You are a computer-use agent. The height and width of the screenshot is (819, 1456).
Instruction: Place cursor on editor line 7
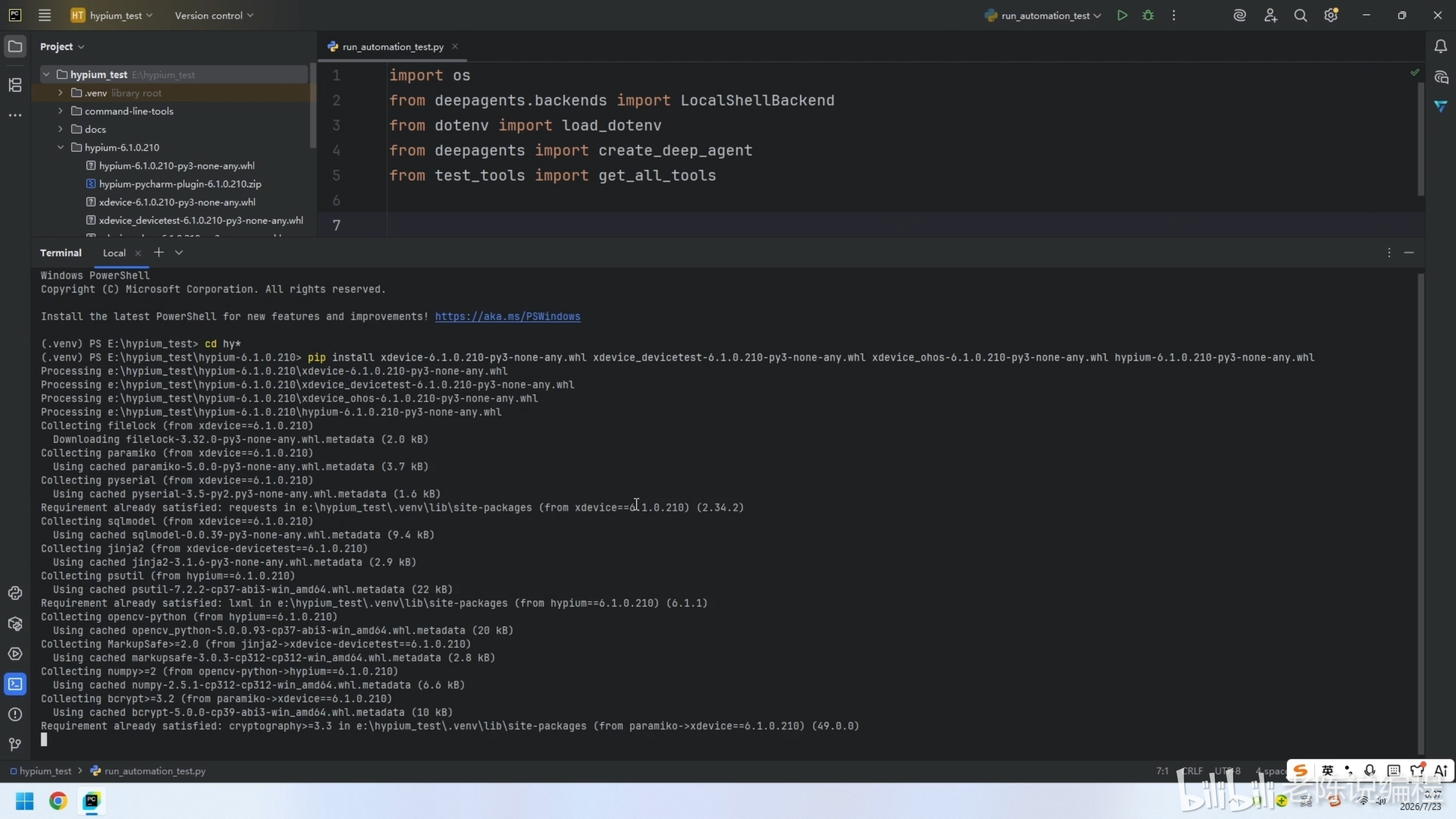point(904,225)
